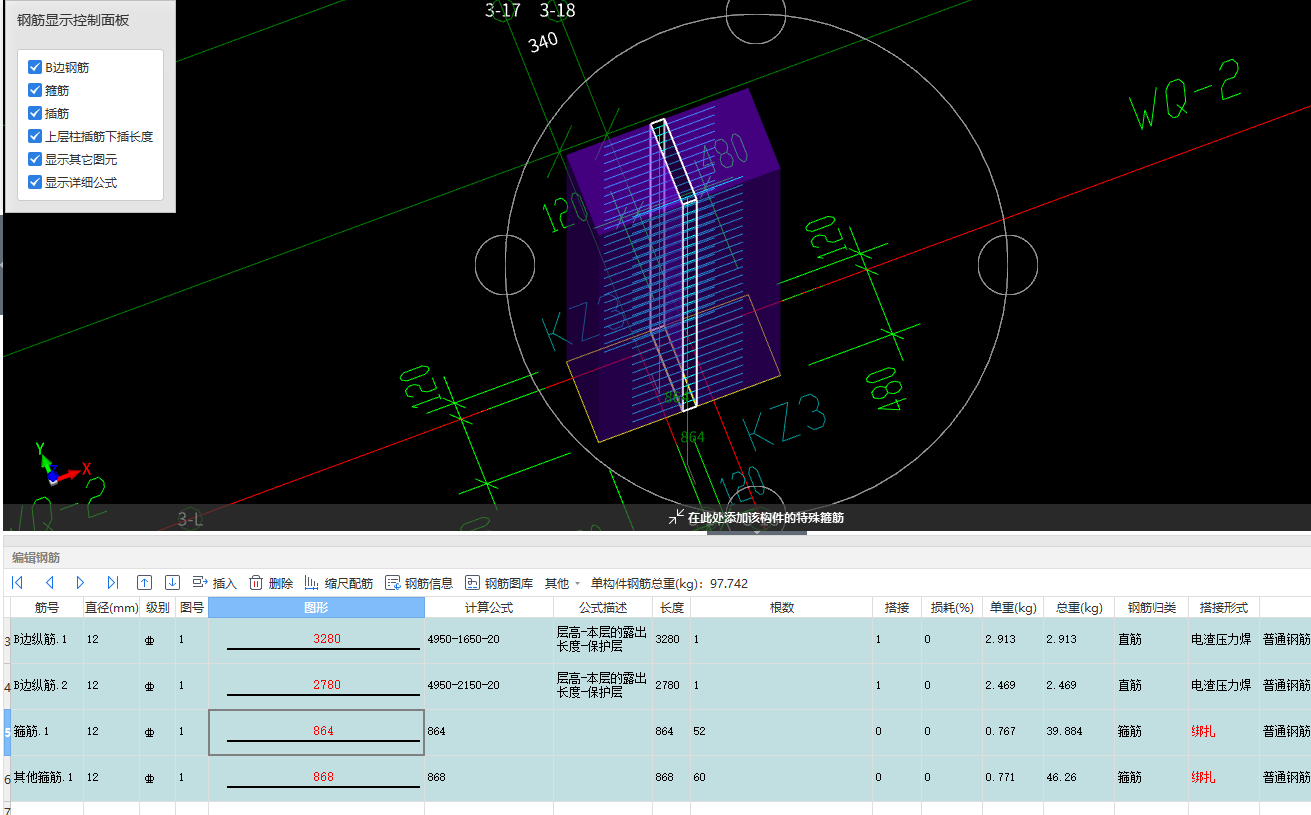
Task: Select row 其他箍筋.1 name cell
Action: click(x=46, y=777)
